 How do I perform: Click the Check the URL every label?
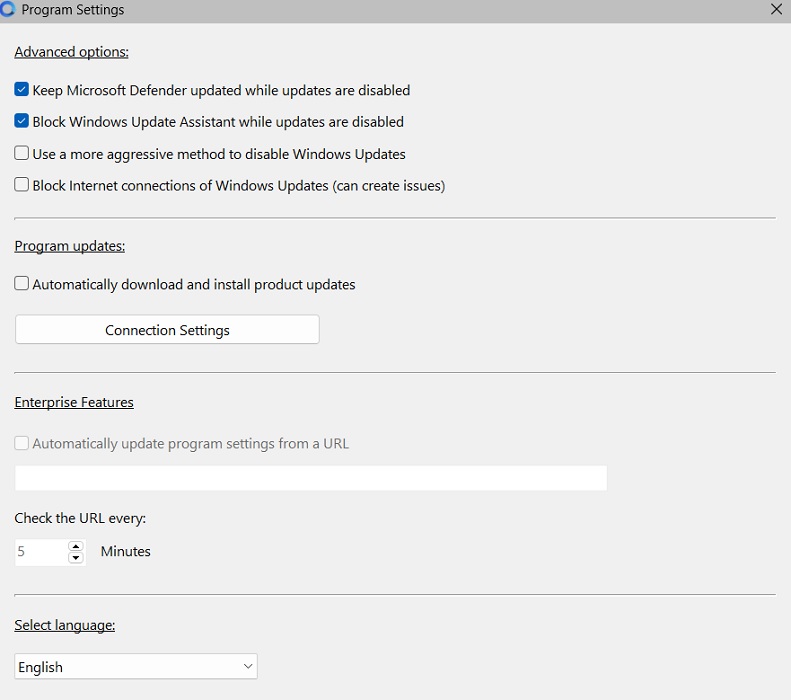pyautogui.click(x=80, y=518)
